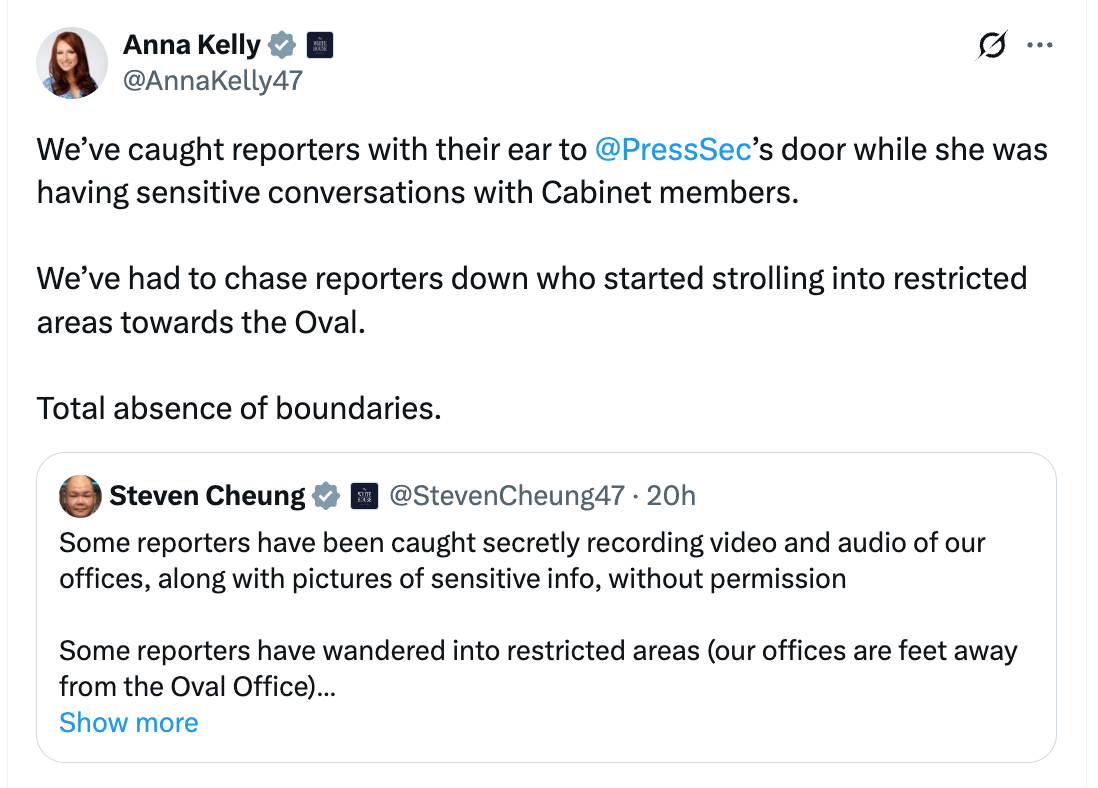Screen dimensions: 1098x788
Task: Open the @PressSec mention link
Action: [x=672, y=150]
